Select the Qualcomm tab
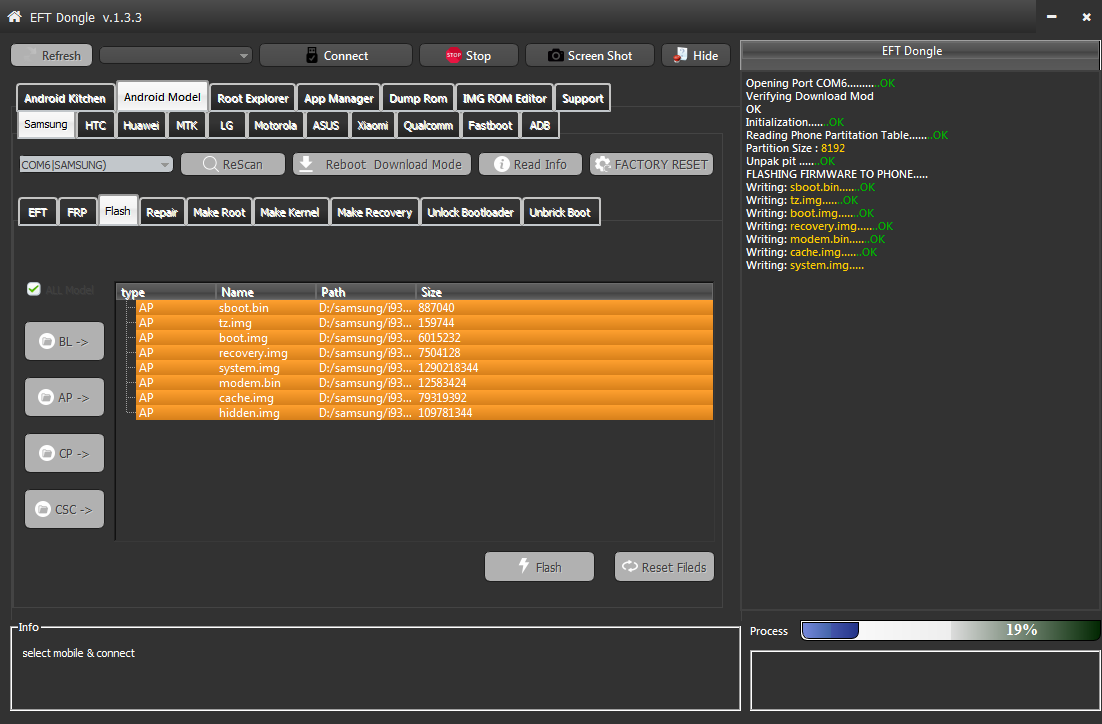This screenshot has width=1102, height=724. click(428, 125)
